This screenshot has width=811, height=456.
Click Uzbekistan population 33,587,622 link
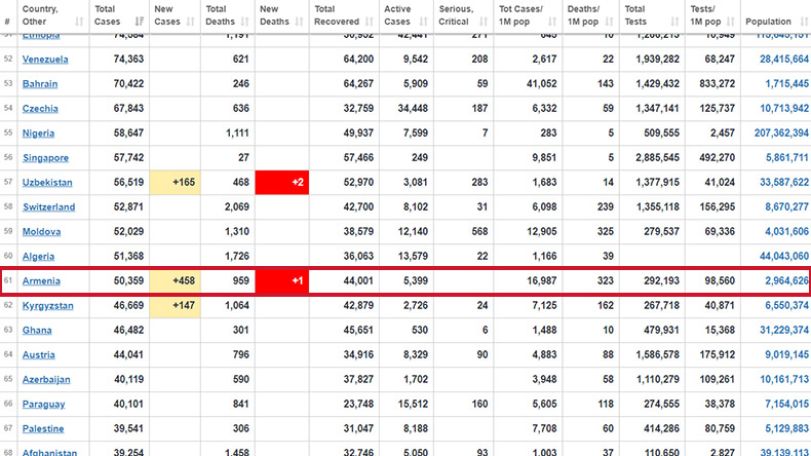(784, 183)
